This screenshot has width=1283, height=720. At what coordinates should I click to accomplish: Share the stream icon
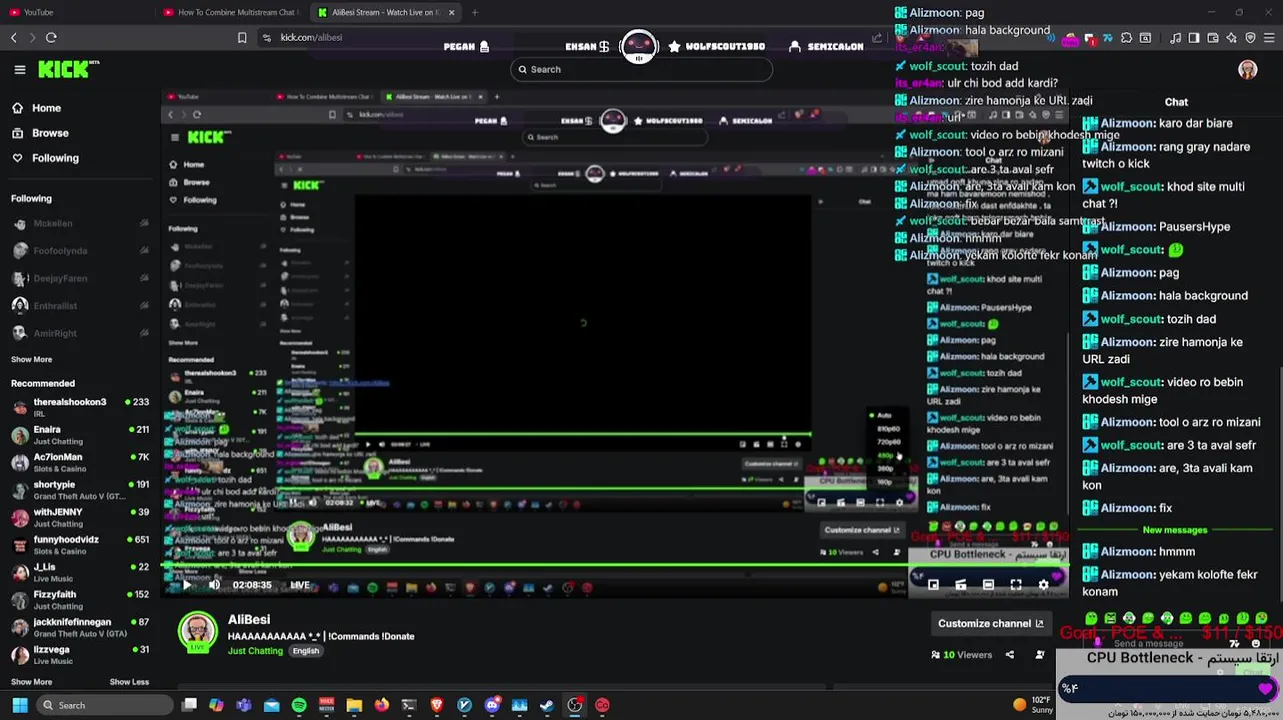tap(1009, 655)
